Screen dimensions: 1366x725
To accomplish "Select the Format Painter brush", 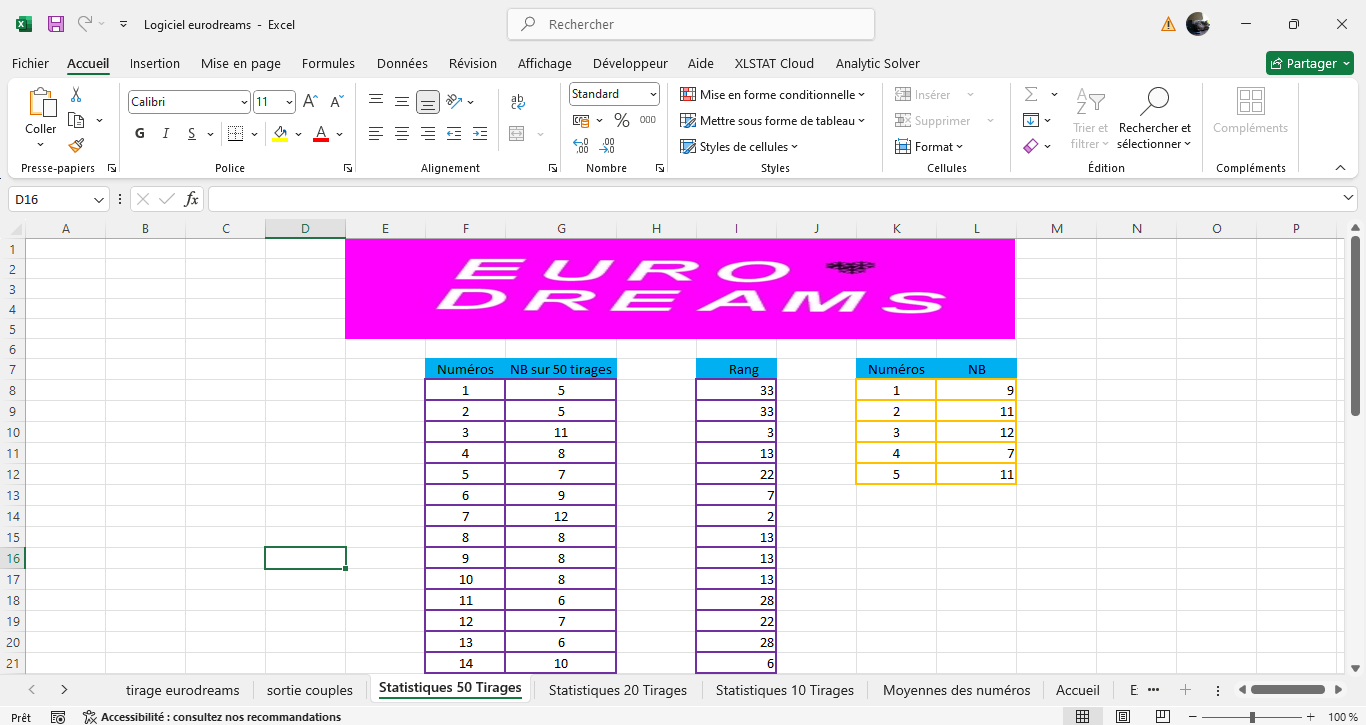I will (76, 145).
